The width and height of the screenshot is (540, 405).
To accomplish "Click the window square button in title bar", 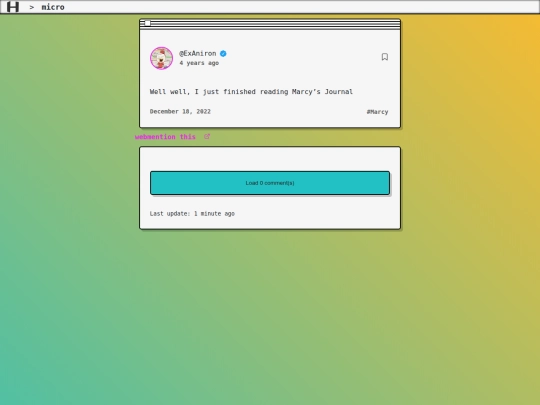I will coord(147,23).
